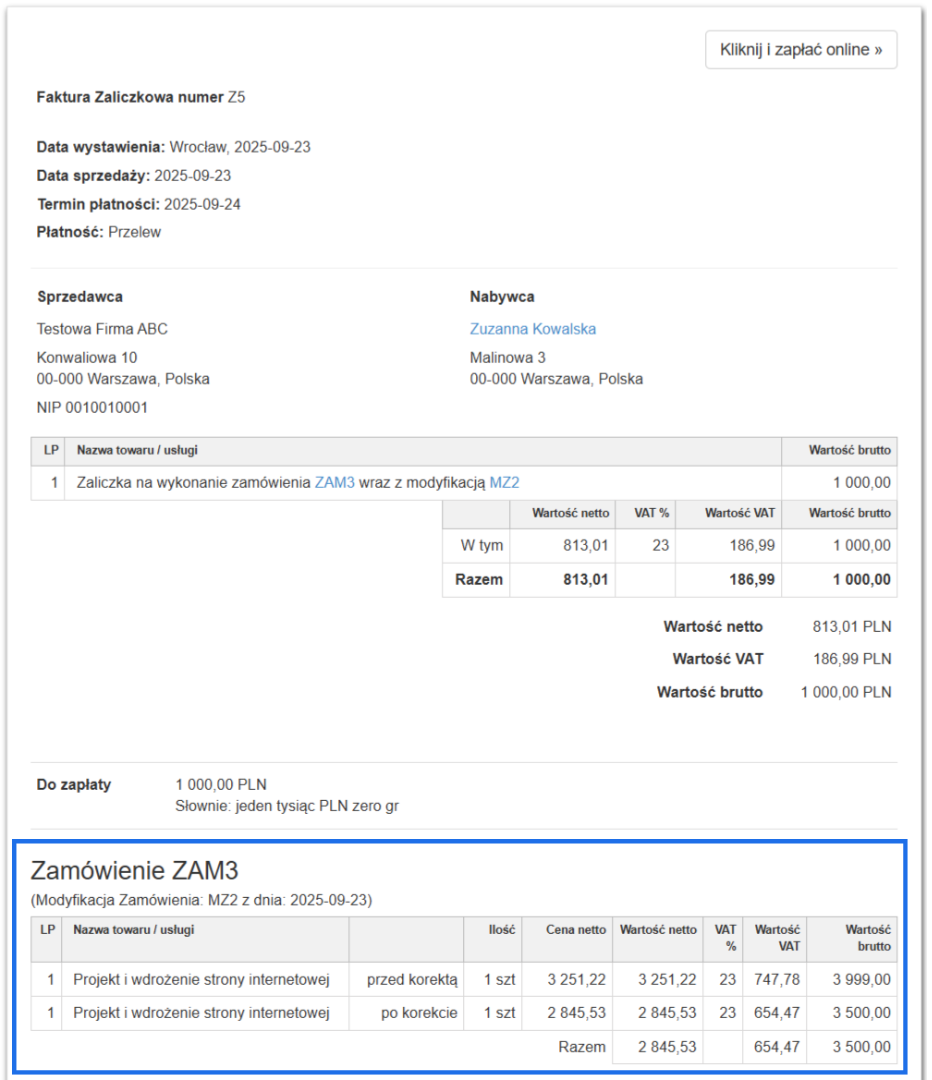Click the 'Do zapłaty' label
Screen dimensions: 932x1080
(74, 785)
